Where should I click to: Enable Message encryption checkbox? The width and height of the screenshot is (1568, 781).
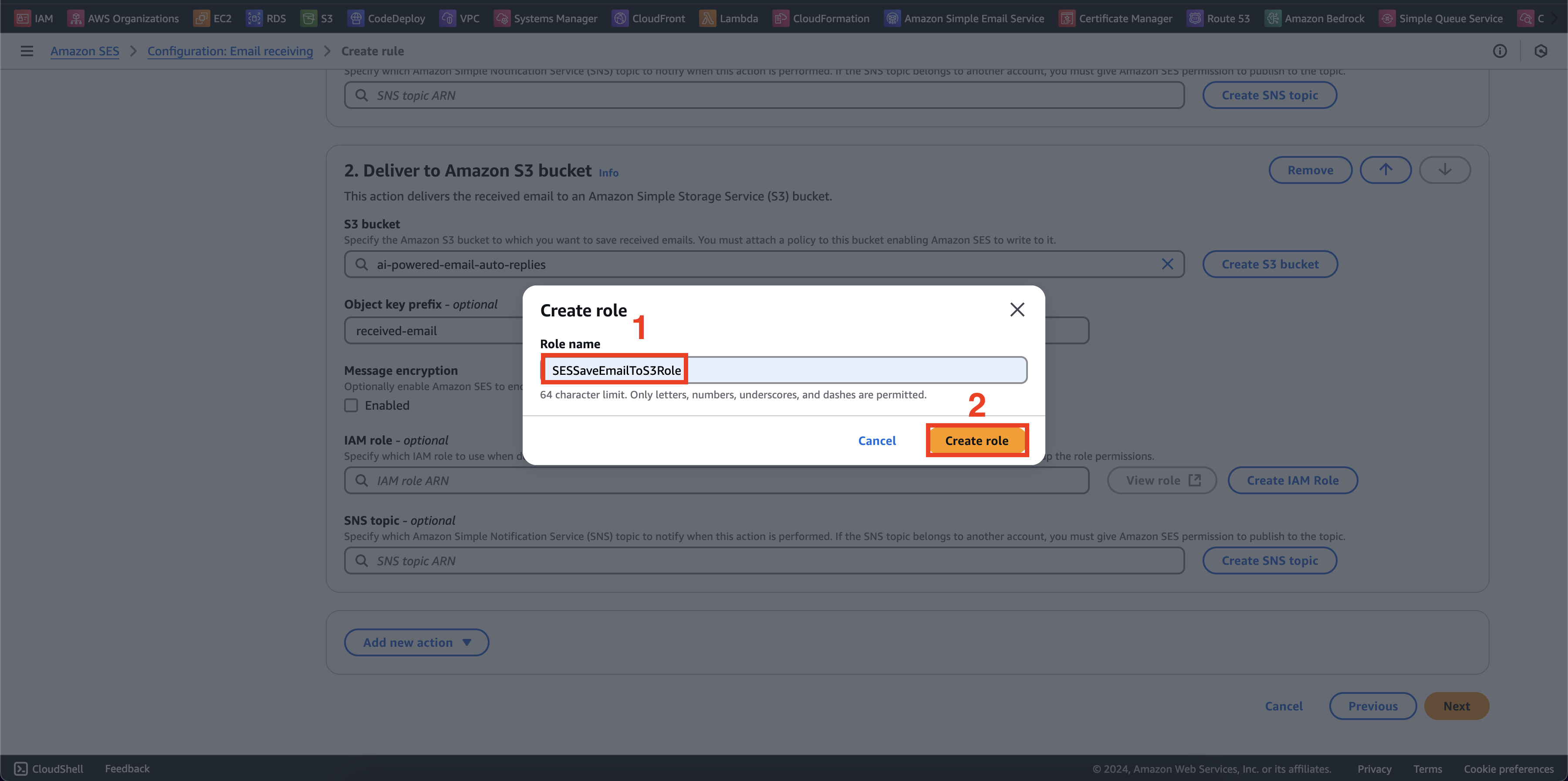pyautogui.click(x=351, y=405)
